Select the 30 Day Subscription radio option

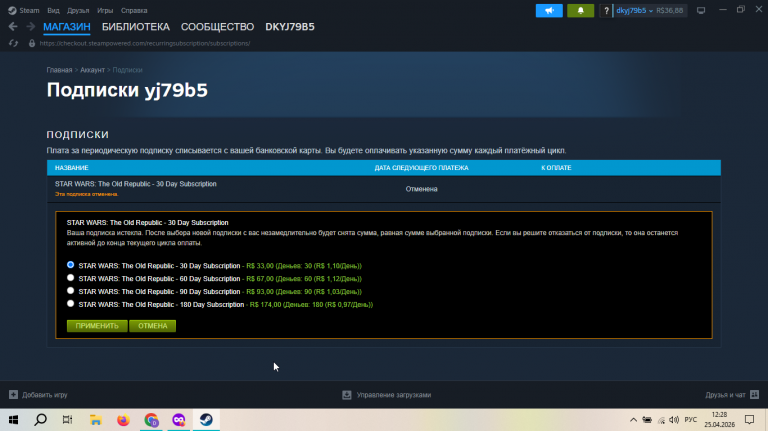click(x=71, y=264)
